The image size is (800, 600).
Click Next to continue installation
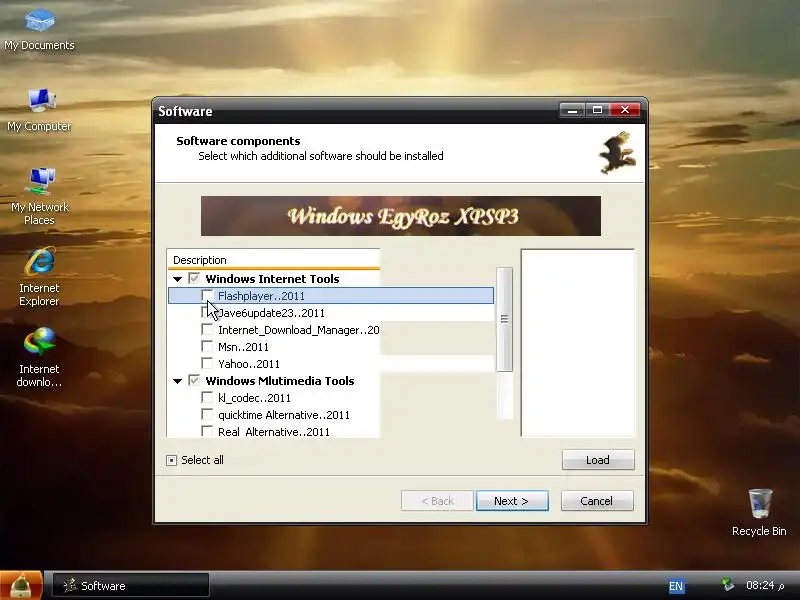(512, 501)
